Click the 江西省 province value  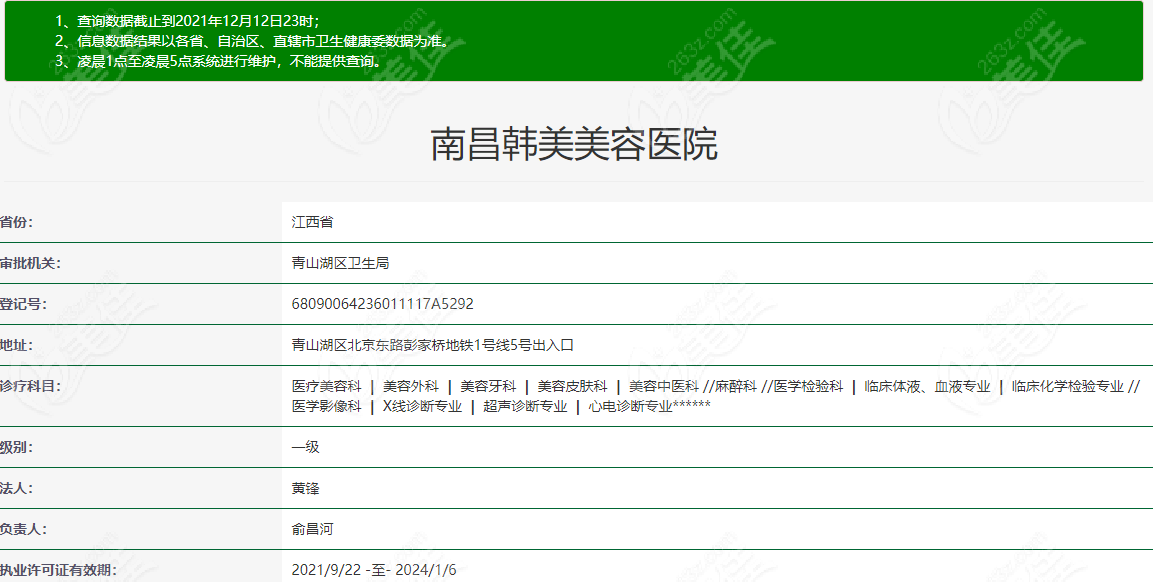312,222
